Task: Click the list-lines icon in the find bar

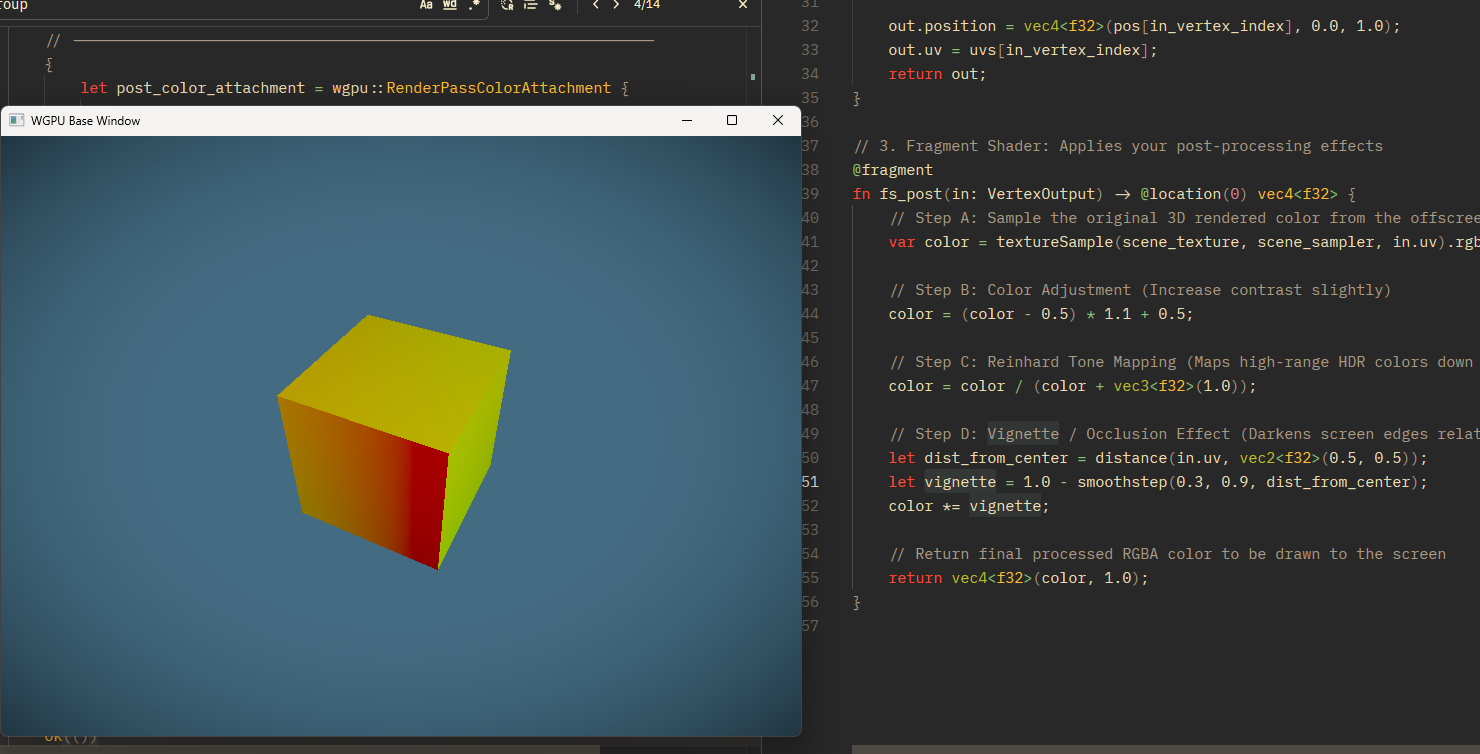Action: [530, 5]
